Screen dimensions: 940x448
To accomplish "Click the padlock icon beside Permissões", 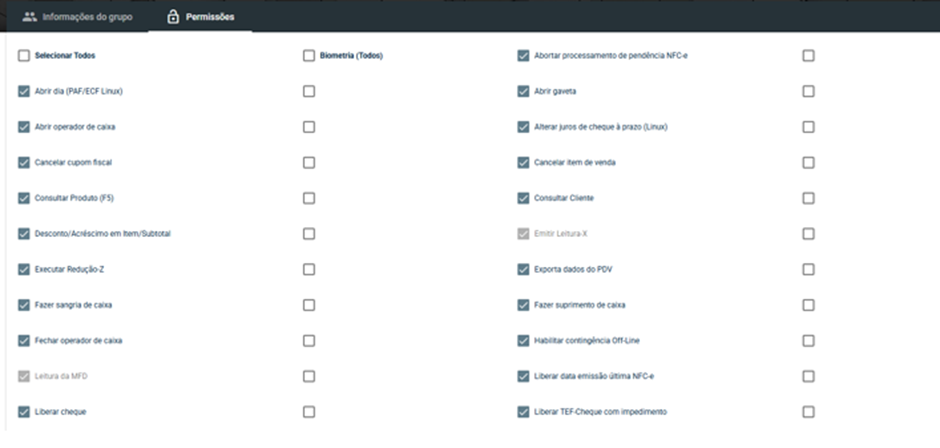I will tap(173, 17).
